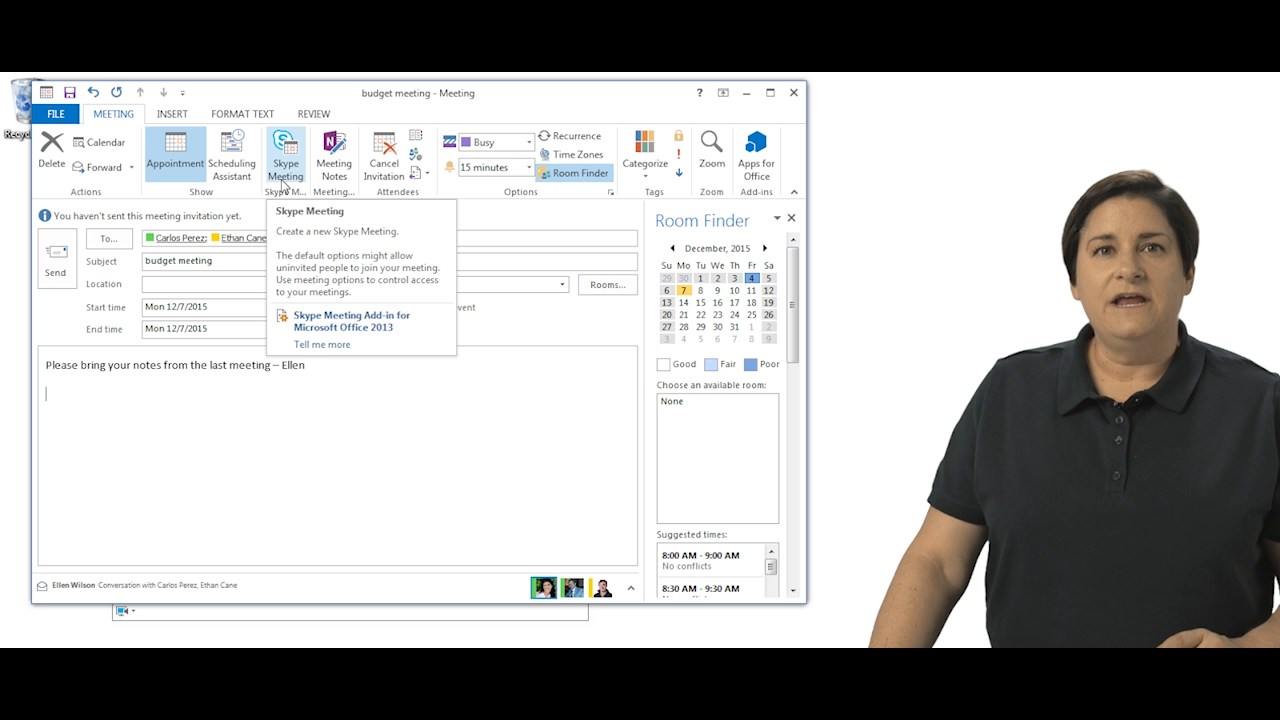Click the meeting body text area
This screenshot has width=1280, height=720.
(337, 455)
